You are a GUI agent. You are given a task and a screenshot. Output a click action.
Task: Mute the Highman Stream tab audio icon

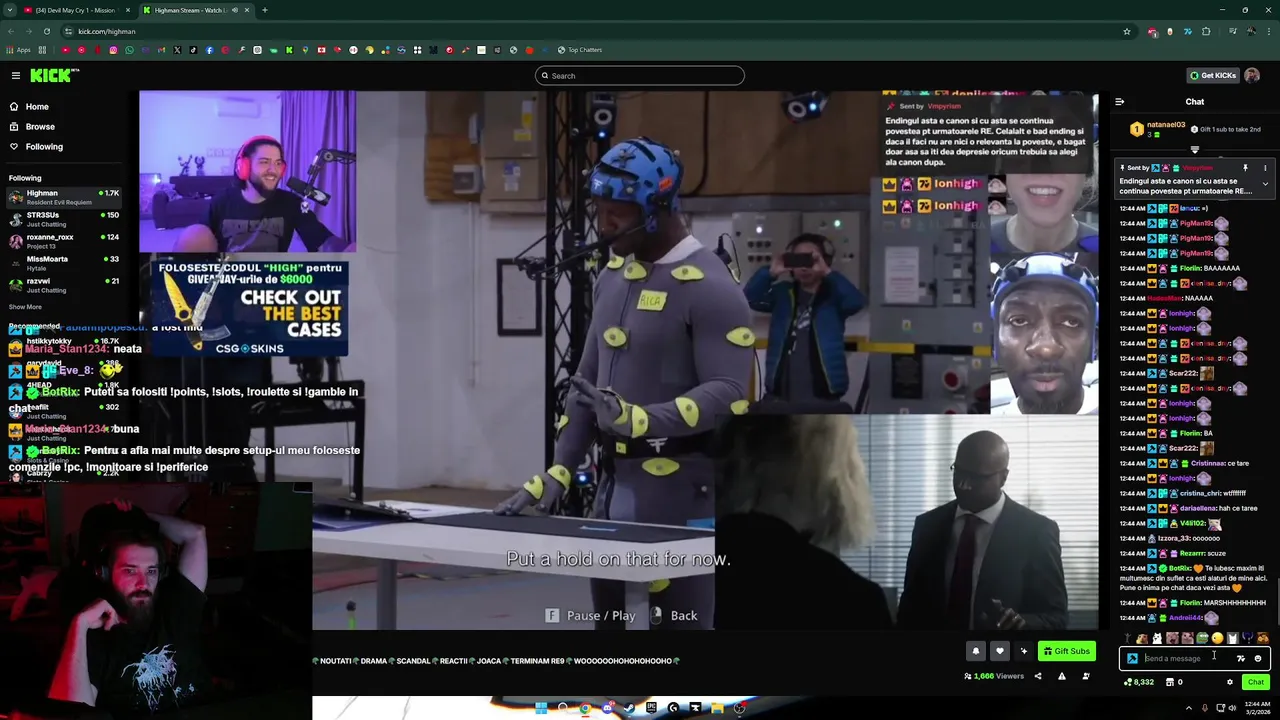(x=235, y=10)
